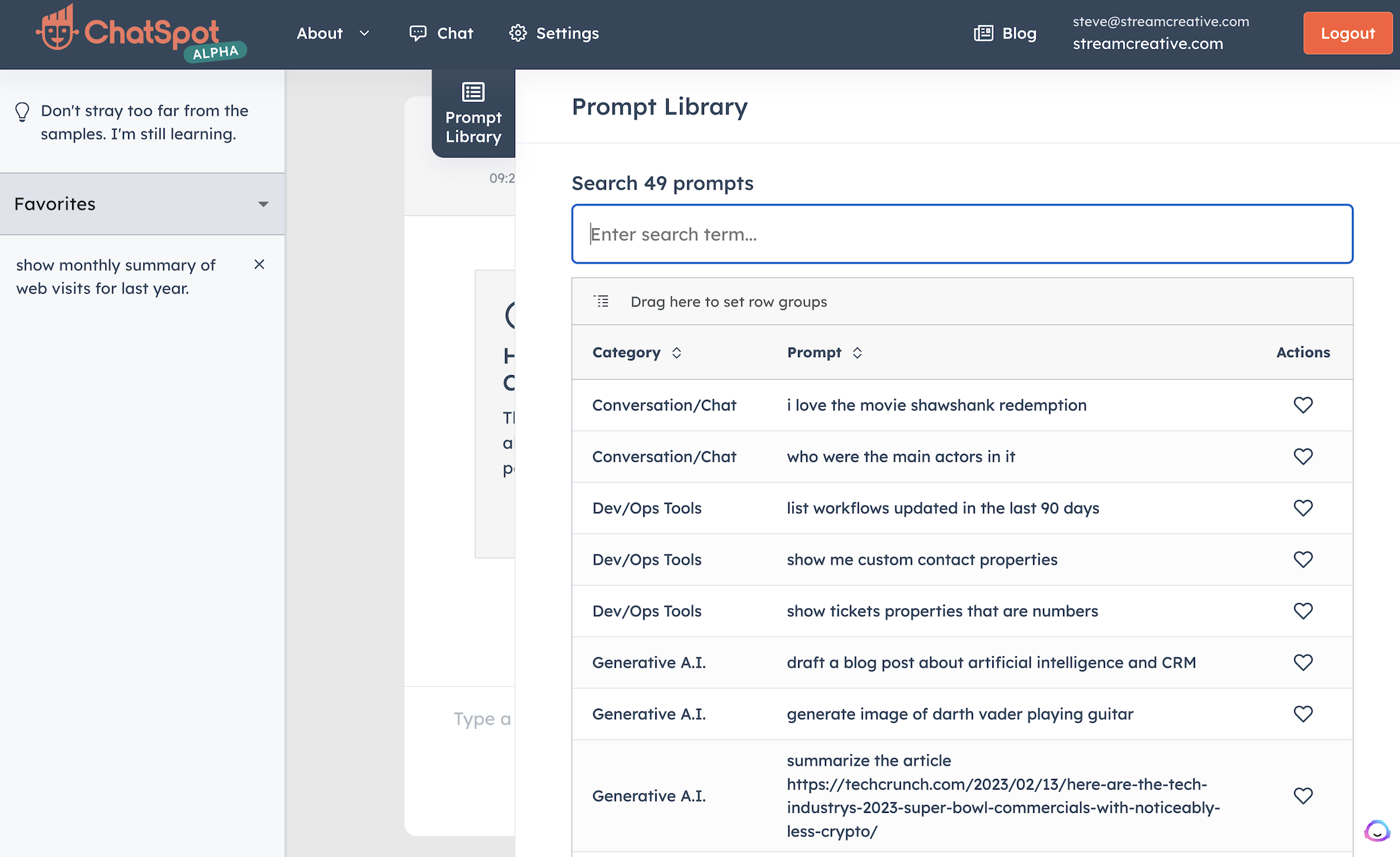Viewport: 1400px width, 857px height.
Task: Click the Blog newspaper icon
Action: (x=982, y=33)
